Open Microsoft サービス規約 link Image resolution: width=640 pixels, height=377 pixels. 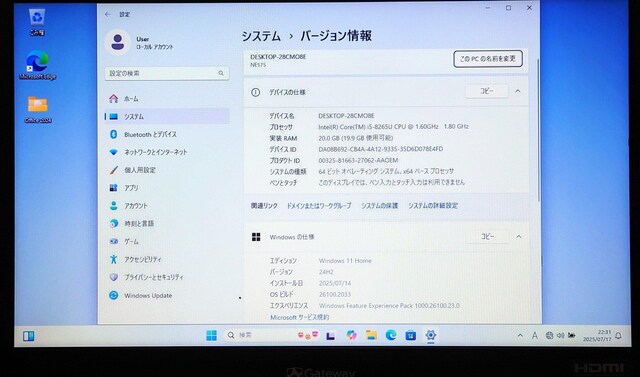pos(300,317)
